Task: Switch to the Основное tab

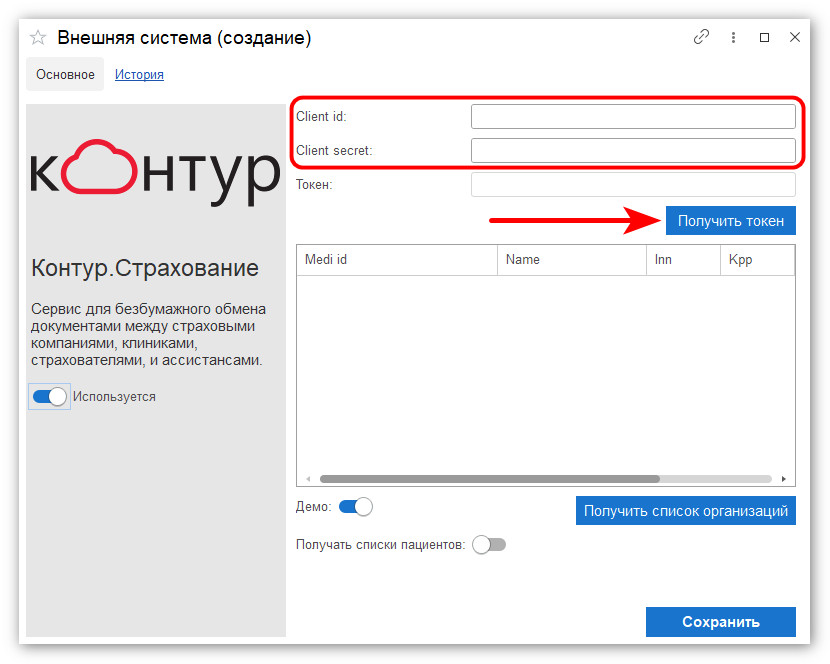Action: (65, 75)
